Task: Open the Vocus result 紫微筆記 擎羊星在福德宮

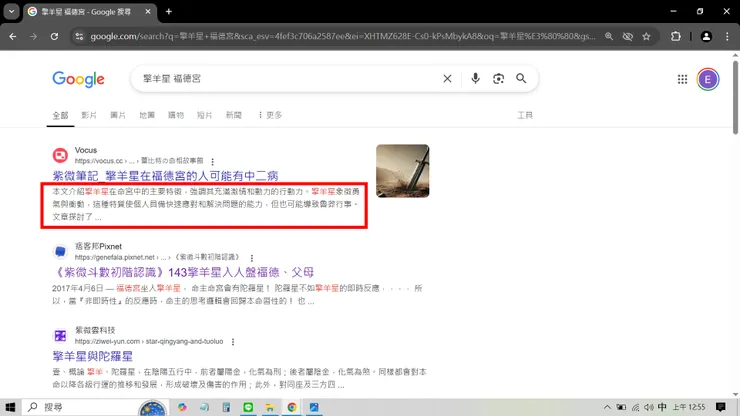Action: (x=165, y=176)
